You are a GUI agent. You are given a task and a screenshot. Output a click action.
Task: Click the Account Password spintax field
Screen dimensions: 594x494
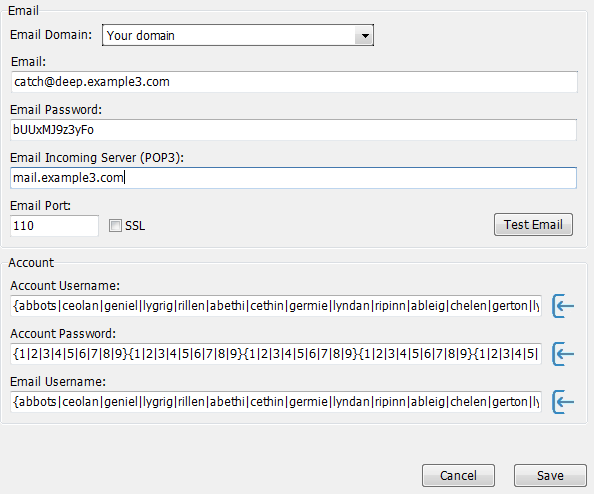point(276,354)
